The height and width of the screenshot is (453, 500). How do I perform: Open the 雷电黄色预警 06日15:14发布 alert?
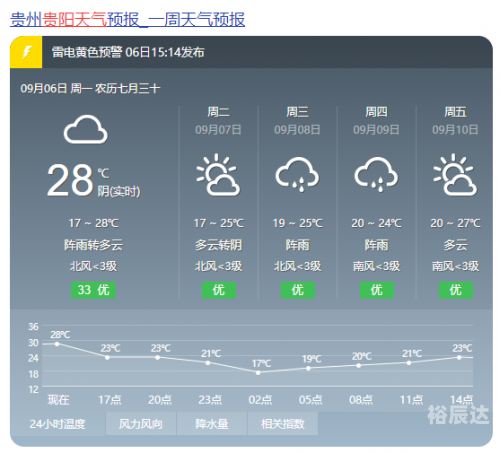tap(128, 52)
